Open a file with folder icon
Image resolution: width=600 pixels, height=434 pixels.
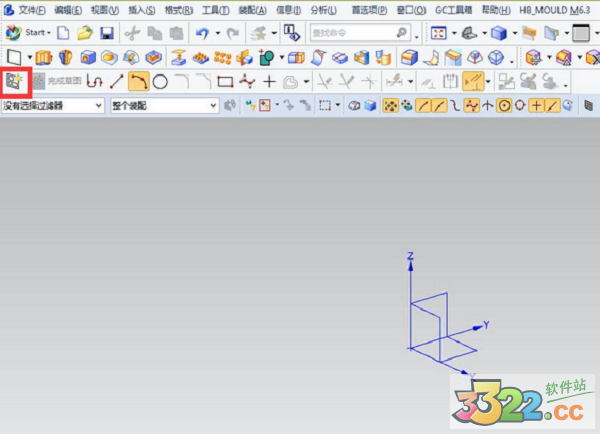click(85, 33)
